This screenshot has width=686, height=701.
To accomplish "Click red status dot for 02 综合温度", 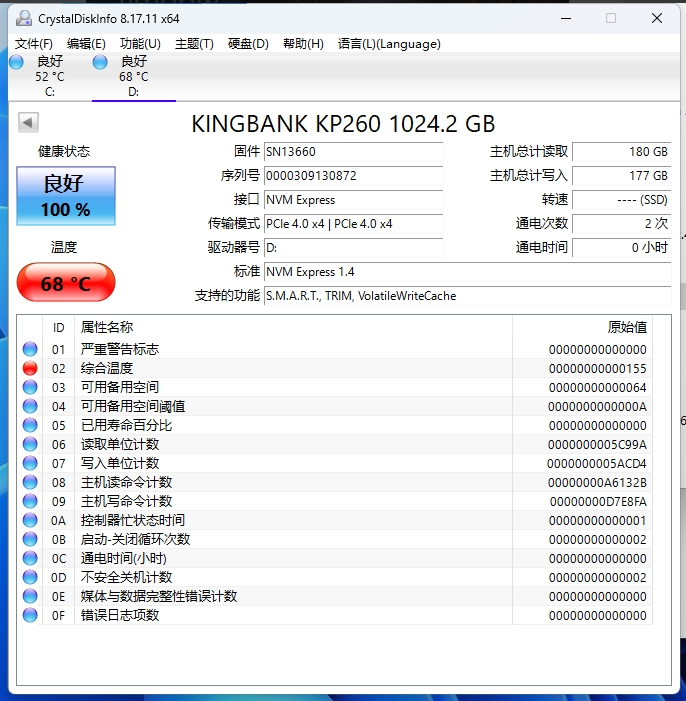I will 30,368.
